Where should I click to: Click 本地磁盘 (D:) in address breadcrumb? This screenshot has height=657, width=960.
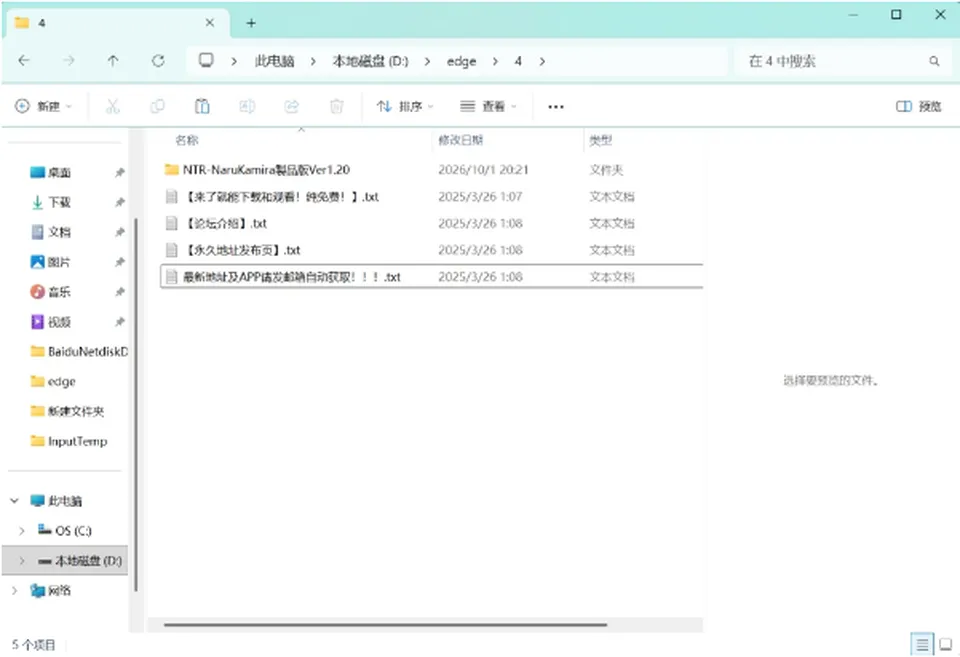370,61
